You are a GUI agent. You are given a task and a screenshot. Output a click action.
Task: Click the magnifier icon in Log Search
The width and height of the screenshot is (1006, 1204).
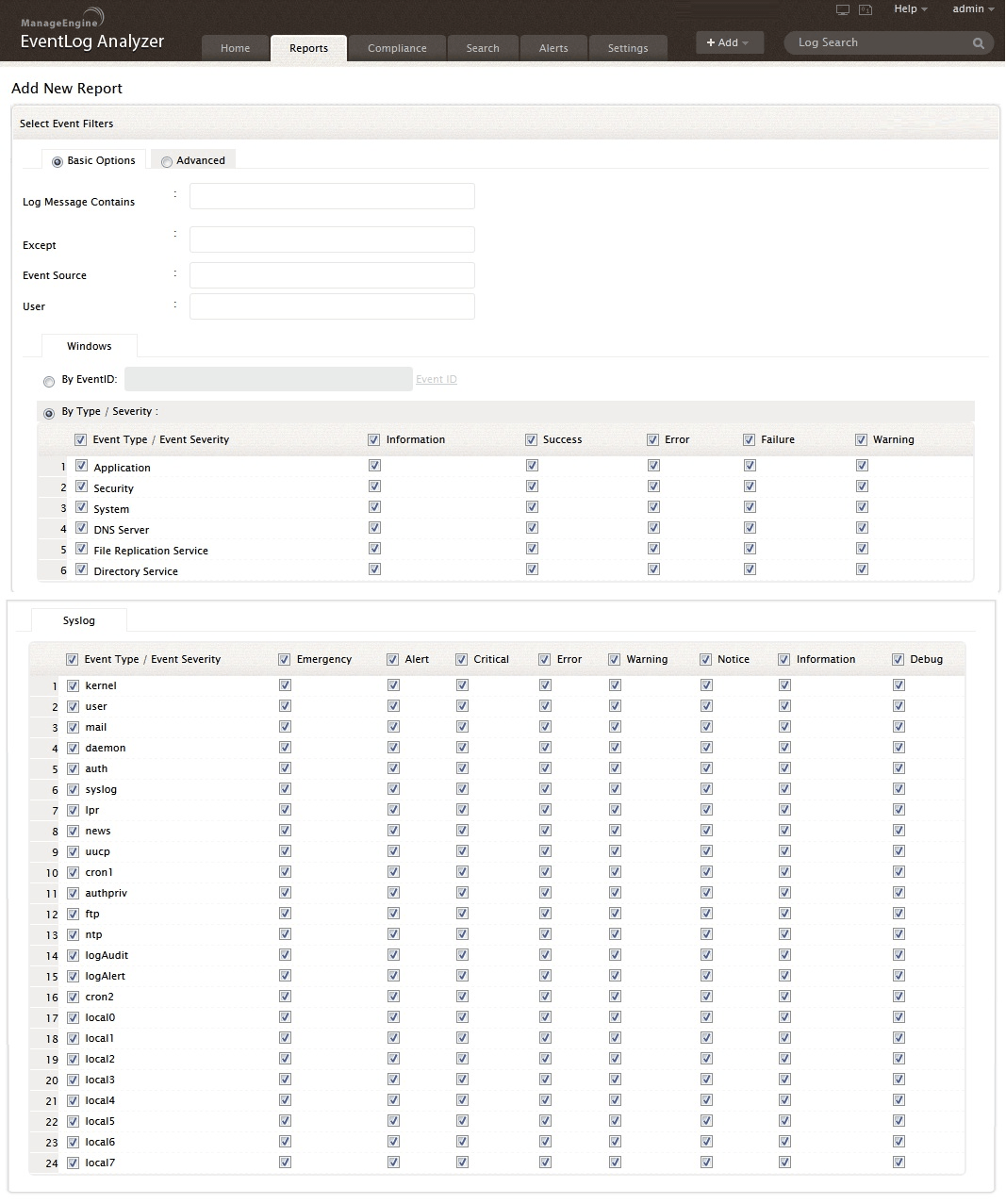[x=978, y=43]
